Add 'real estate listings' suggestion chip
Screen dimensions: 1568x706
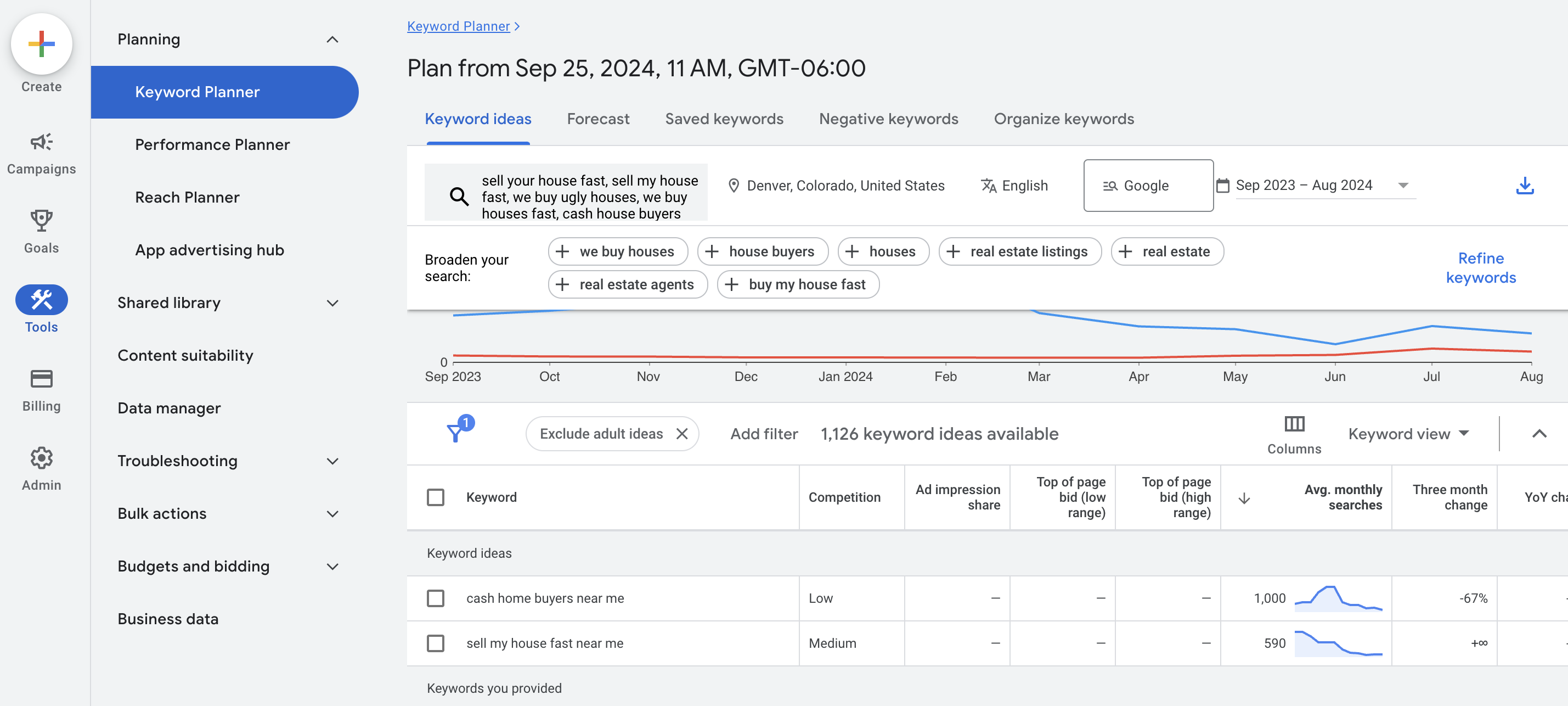[x=1019, y=251]
